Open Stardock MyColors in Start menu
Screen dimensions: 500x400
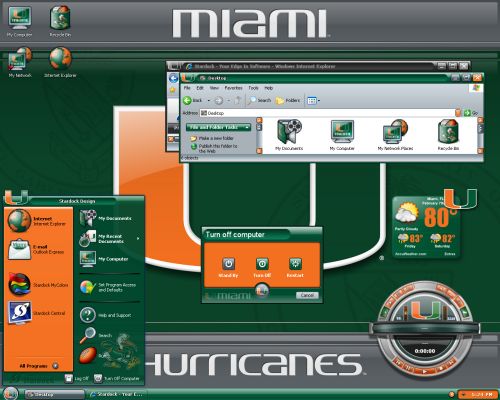click(38, 284)
